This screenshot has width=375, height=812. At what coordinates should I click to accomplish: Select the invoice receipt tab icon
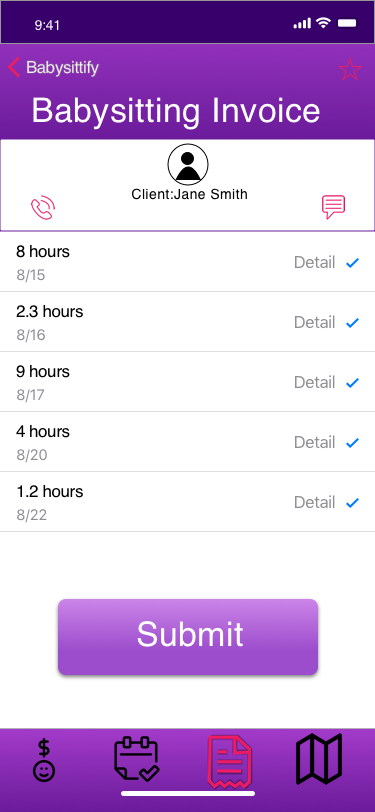click(x=230, y=761)
